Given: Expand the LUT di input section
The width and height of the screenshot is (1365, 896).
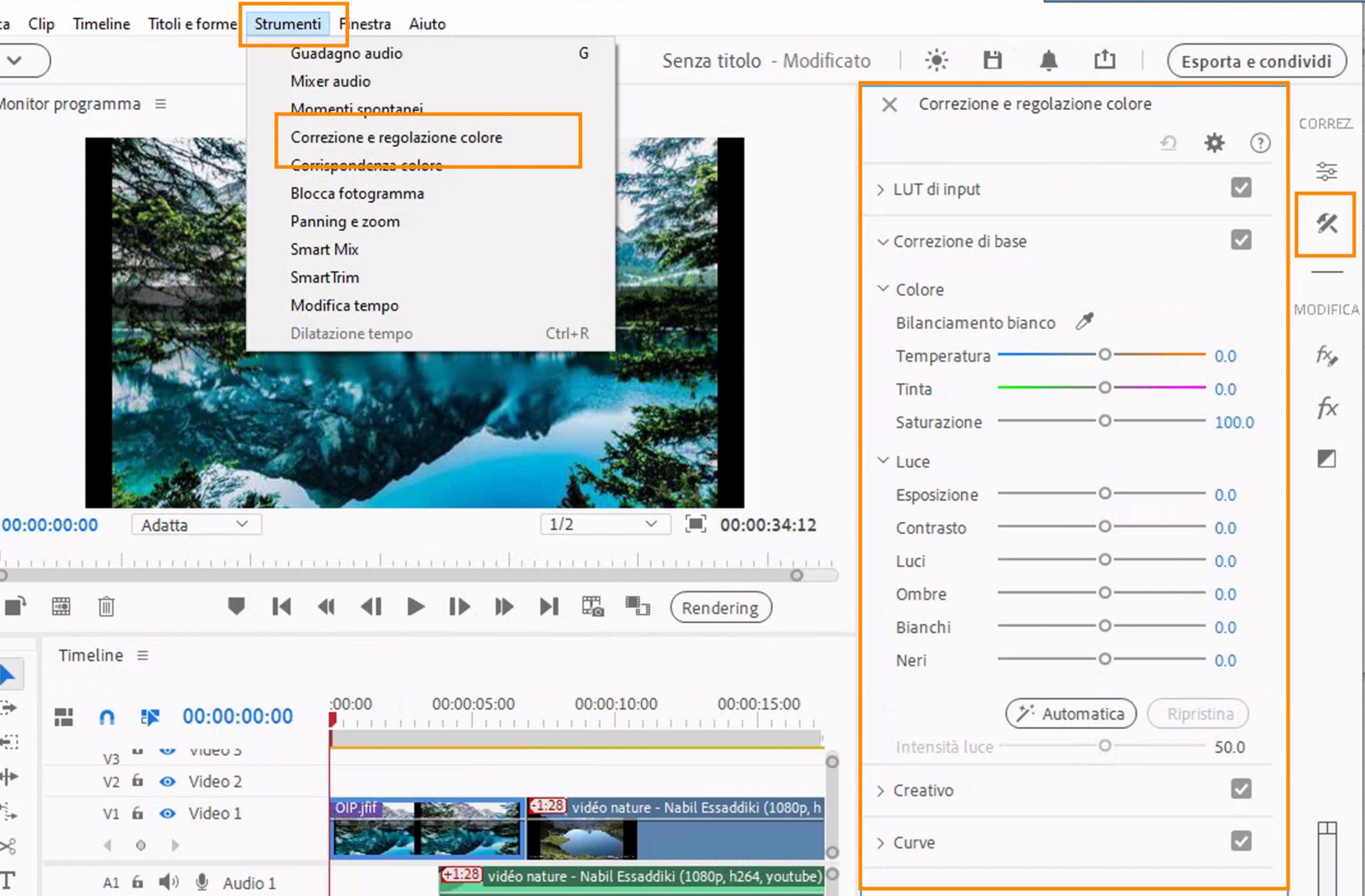Looking at the screenshot, I should (x=881, y=189).
